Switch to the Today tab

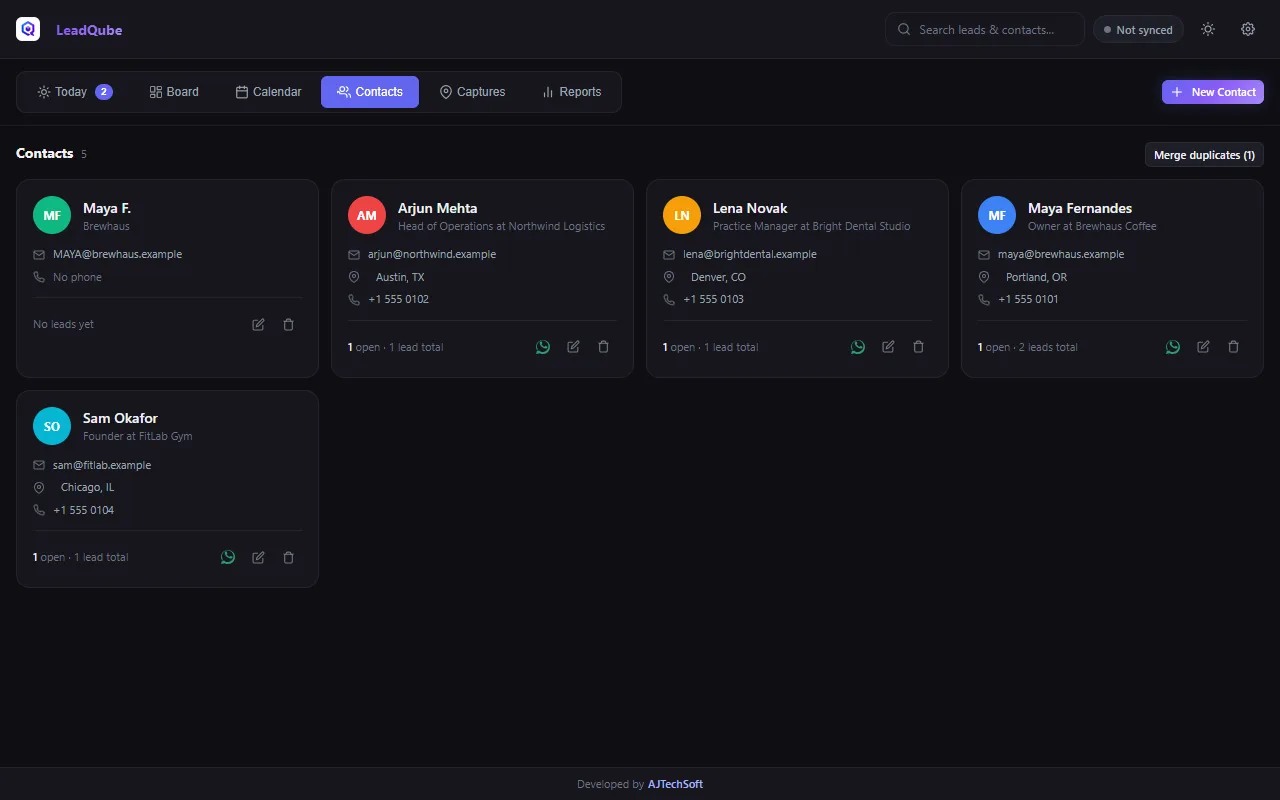click(x=75, y=92)
